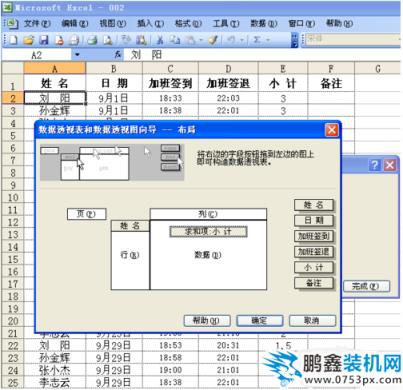Click cell 孙金辉 in row 3
Viewport: 403px width, 390px height.
(55, 111)
